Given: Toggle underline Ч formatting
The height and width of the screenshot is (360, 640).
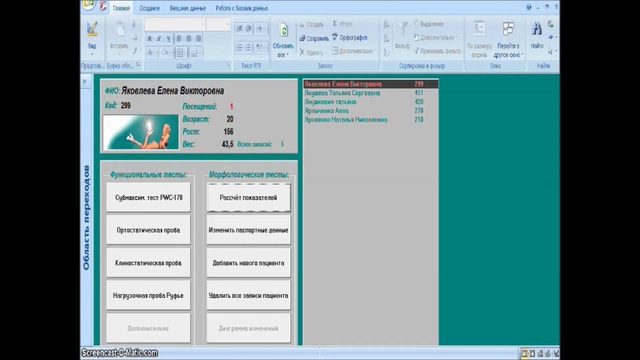Looking at the screenshot, I should (168, 39).
